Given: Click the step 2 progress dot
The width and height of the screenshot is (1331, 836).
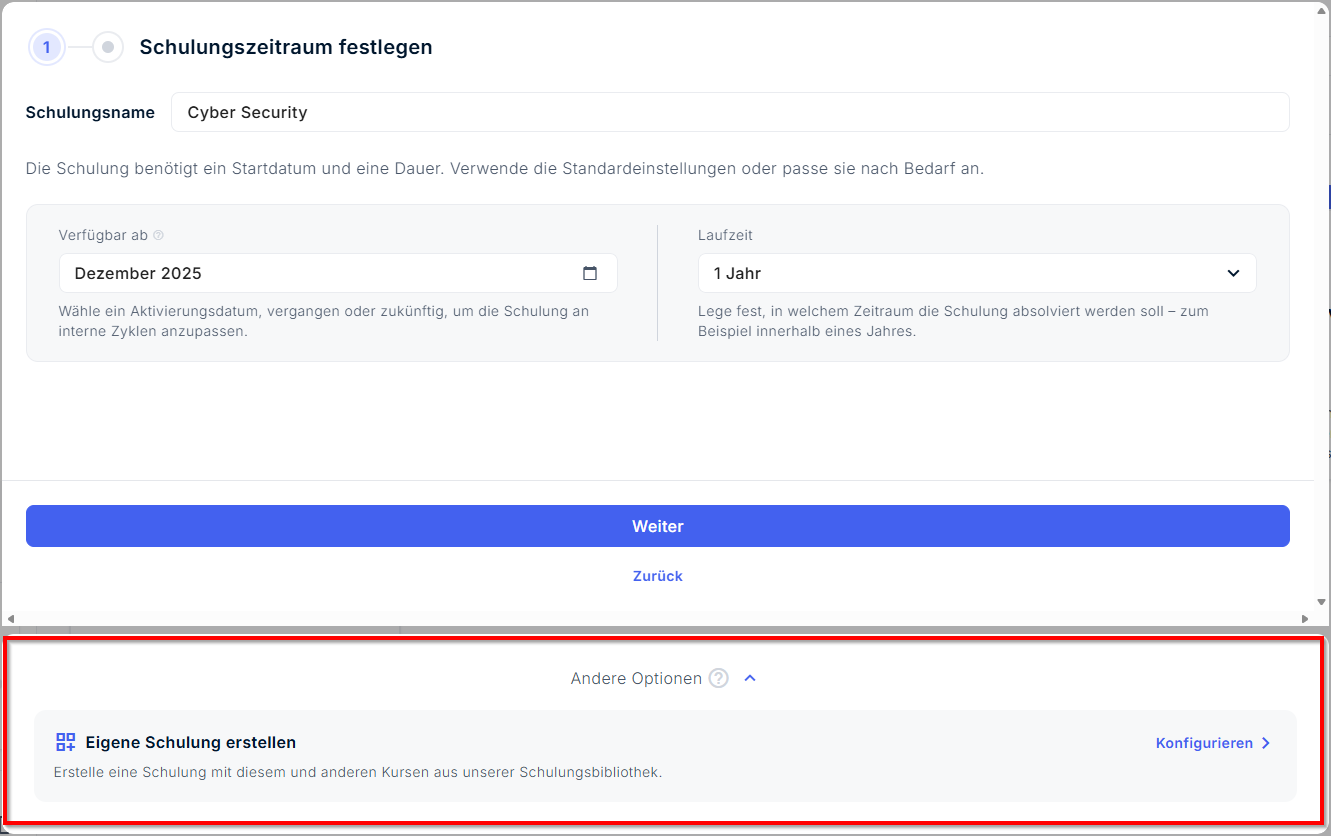Looking at the screenshot, I should (108, 47).
